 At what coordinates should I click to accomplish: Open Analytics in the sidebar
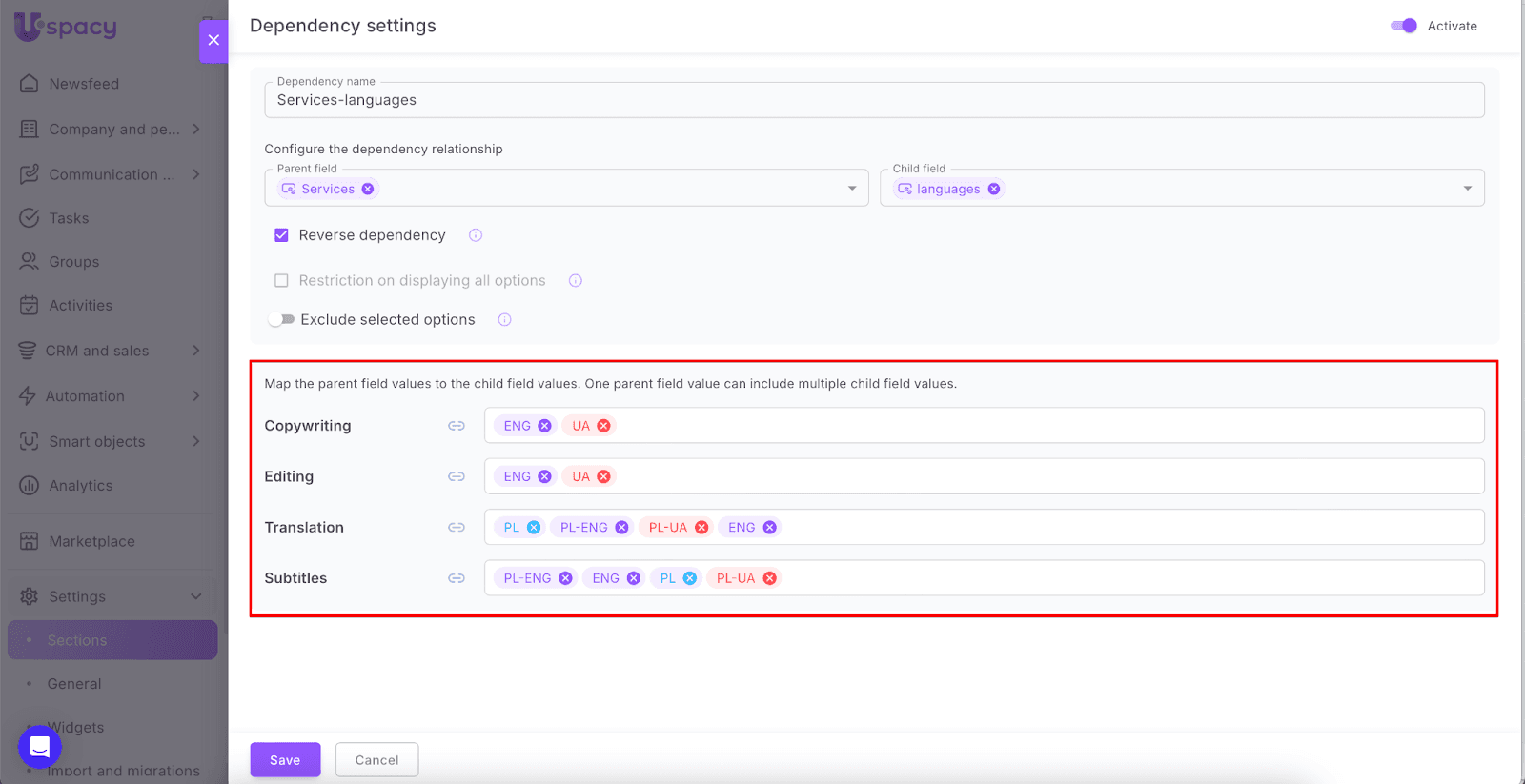[81, 486]
